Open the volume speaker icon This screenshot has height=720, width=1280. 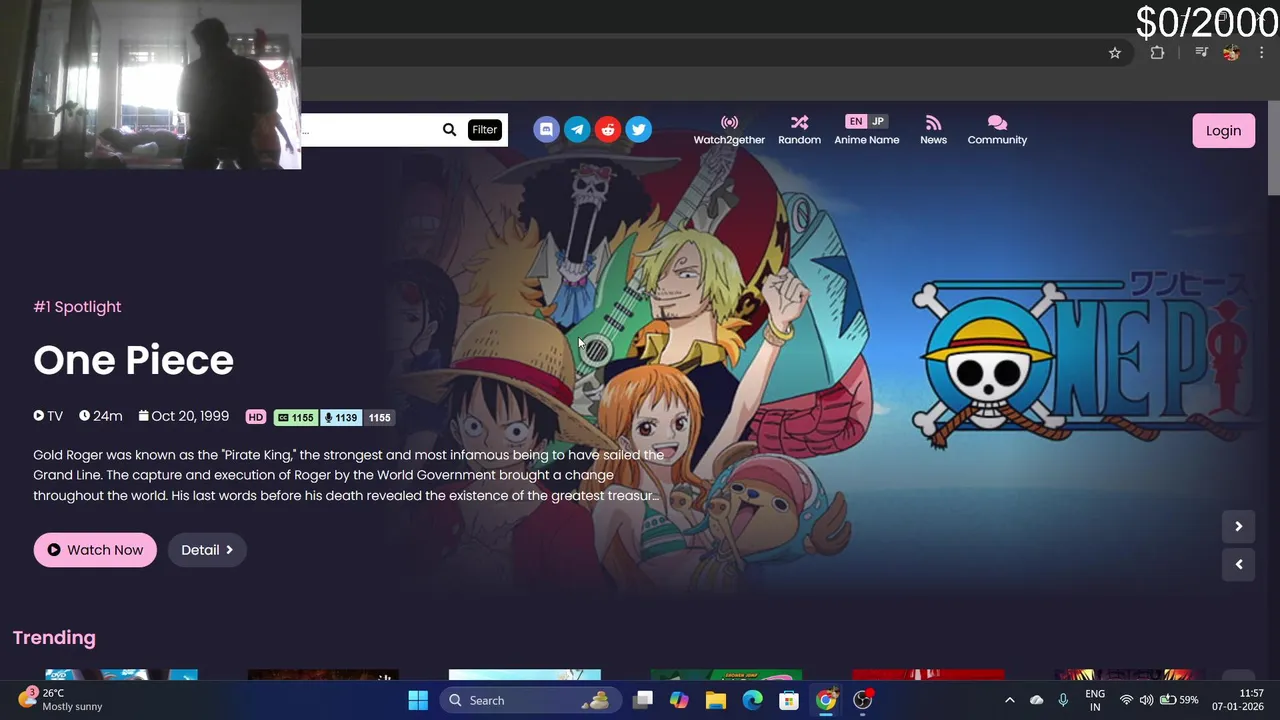click(1146, 700)
